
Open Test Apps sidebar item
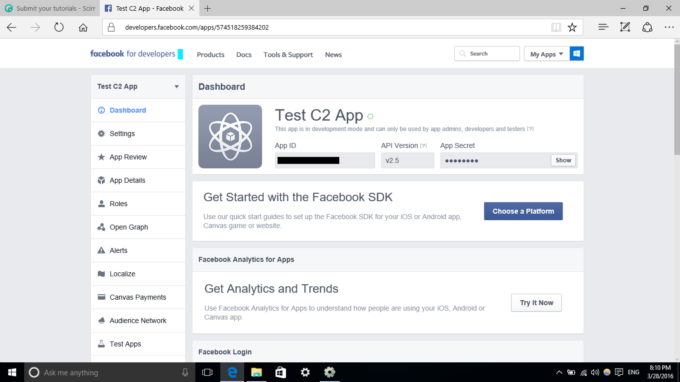point(138,344)
